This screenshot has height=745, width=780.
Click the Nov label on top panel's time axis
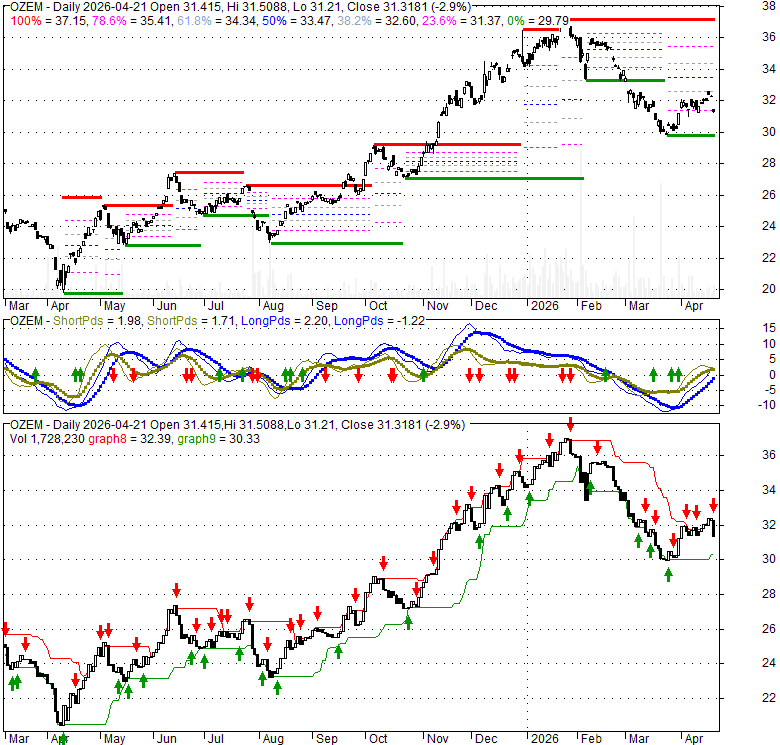point(437,306)
